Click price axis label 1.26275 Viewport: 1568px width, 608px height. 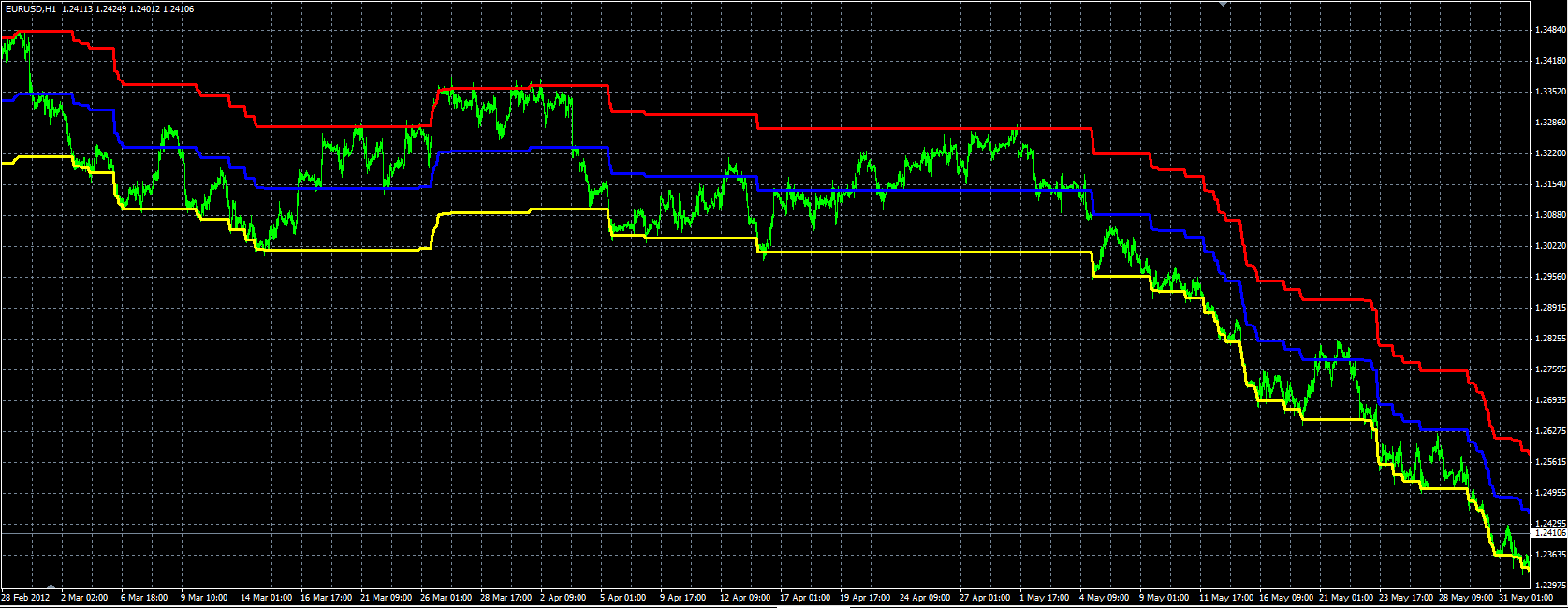point(1550,431)
